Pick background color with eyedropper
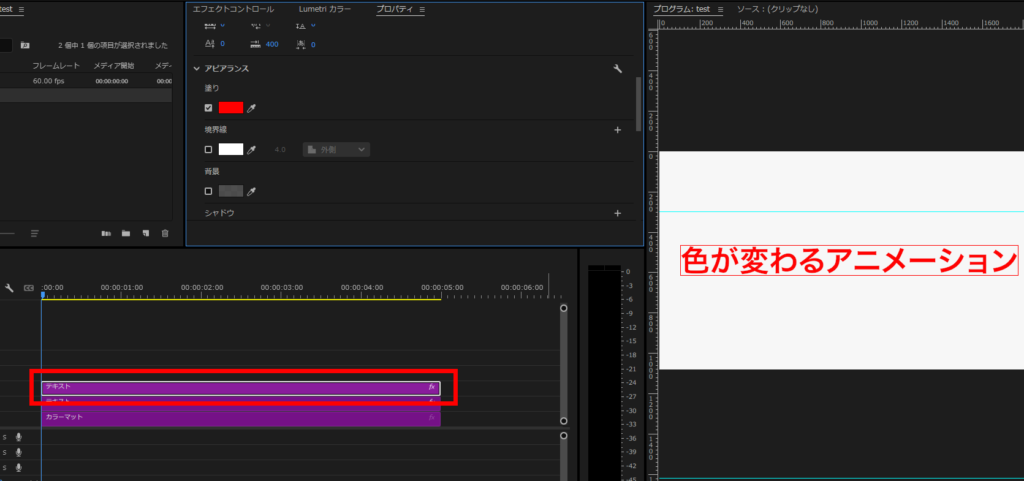Viewport: 1024px width, 481px height. (x=252, y=191)
